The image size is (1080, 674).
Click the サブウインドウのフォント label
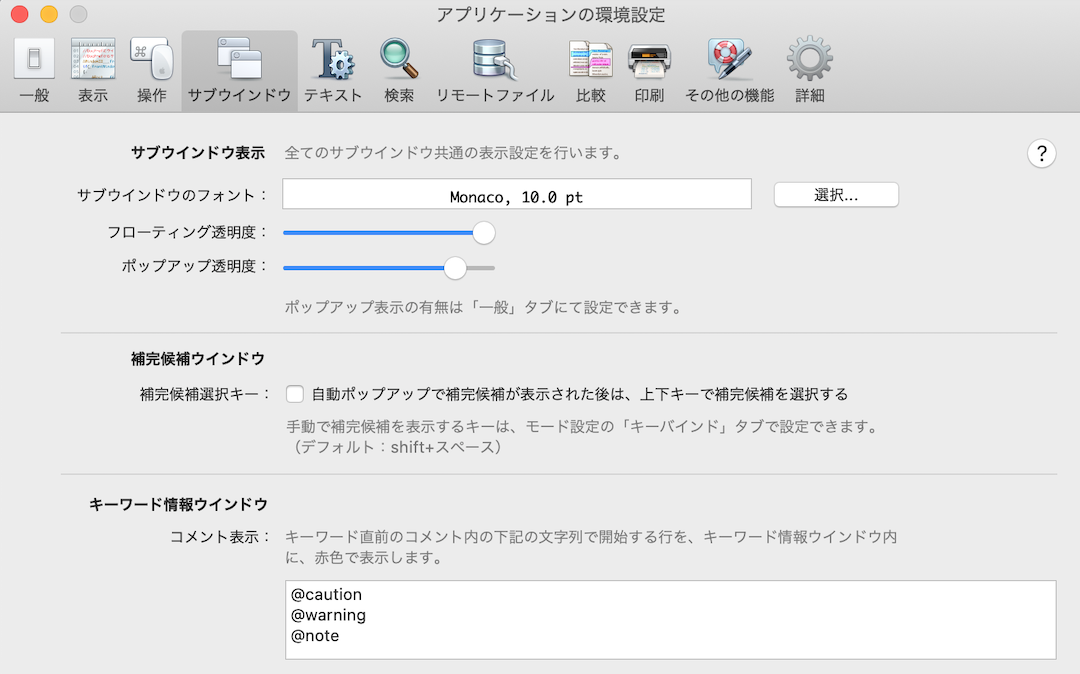[x=172, y=196]
